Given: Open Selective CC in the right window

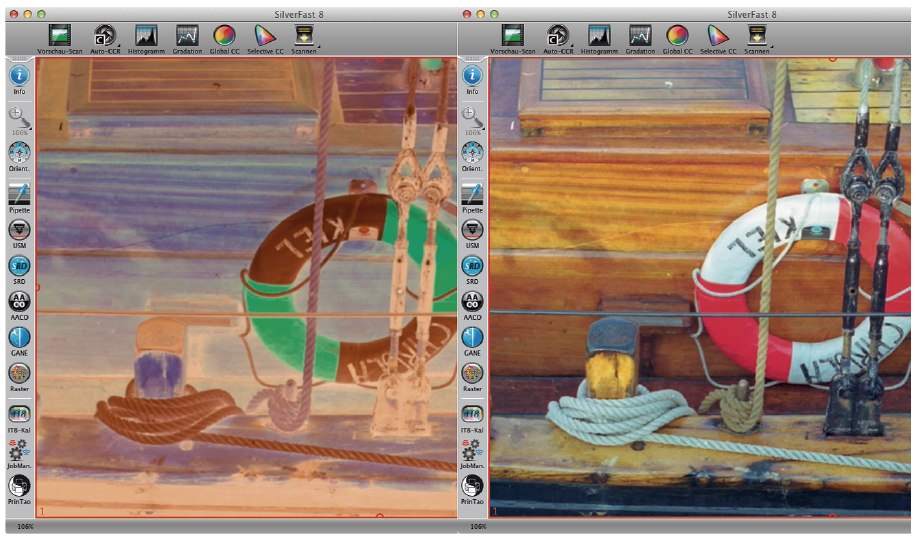Looking at the screenshot, I should coord(717,37).
